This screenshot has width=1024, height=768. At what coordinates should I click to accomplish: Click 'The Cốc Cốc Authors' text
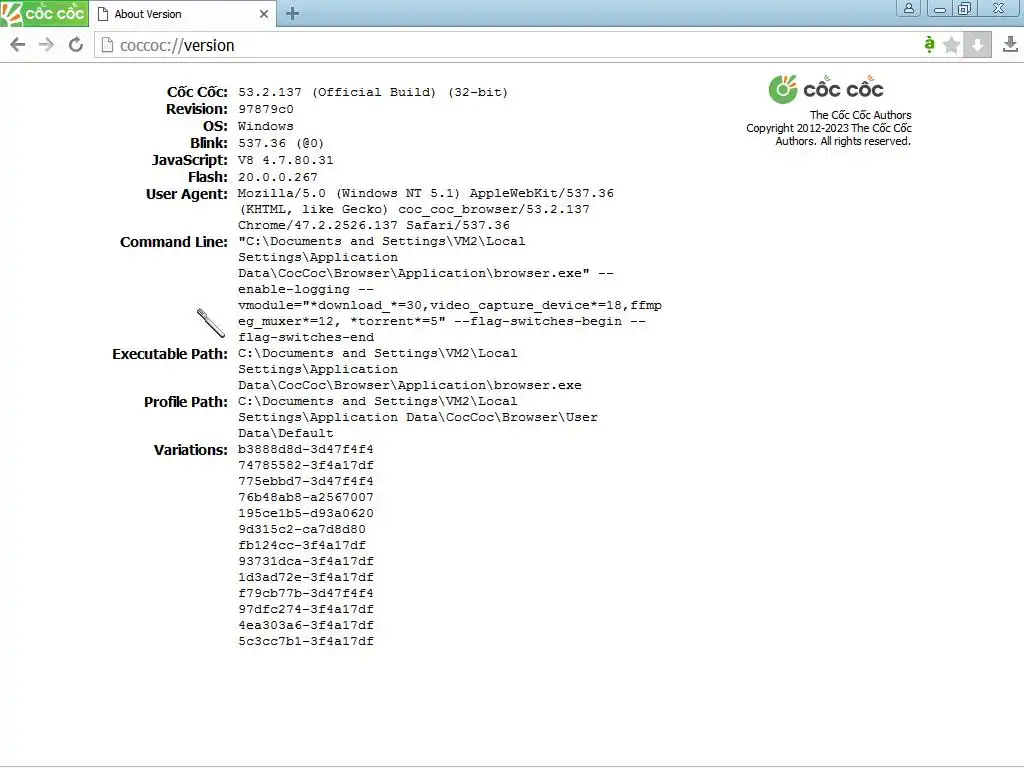pos(861,115)
